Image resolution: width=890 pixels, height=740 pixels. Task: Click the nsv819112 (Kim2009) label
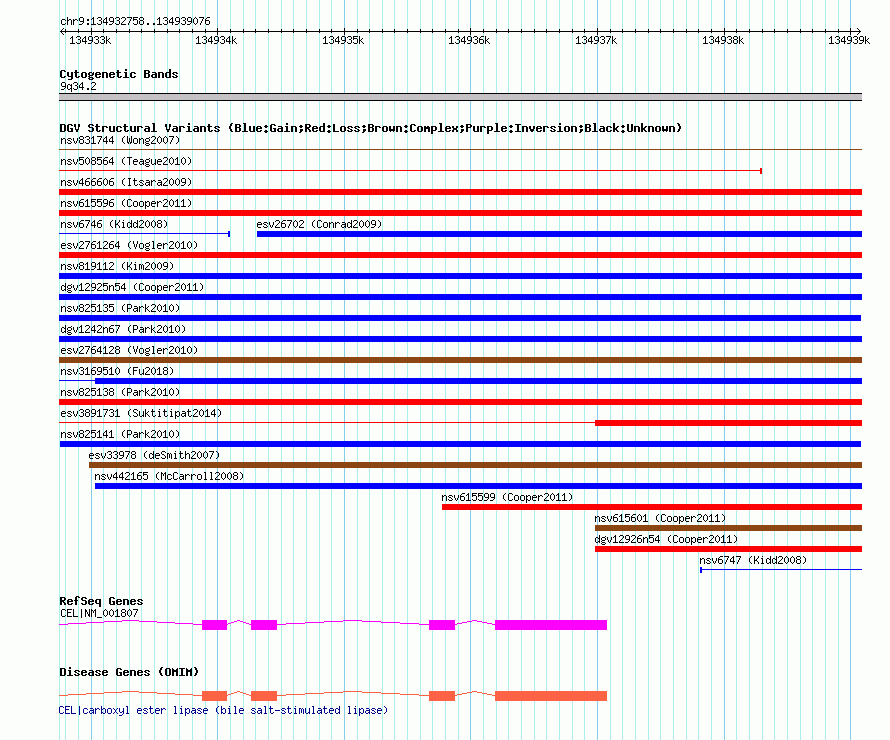click(x=117, y=266)
